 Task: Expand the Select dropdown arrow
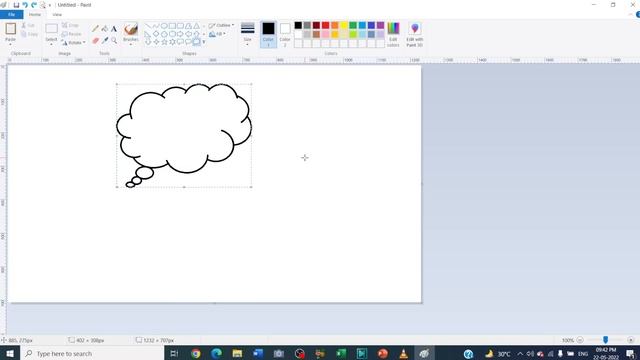tap(51, 44)
